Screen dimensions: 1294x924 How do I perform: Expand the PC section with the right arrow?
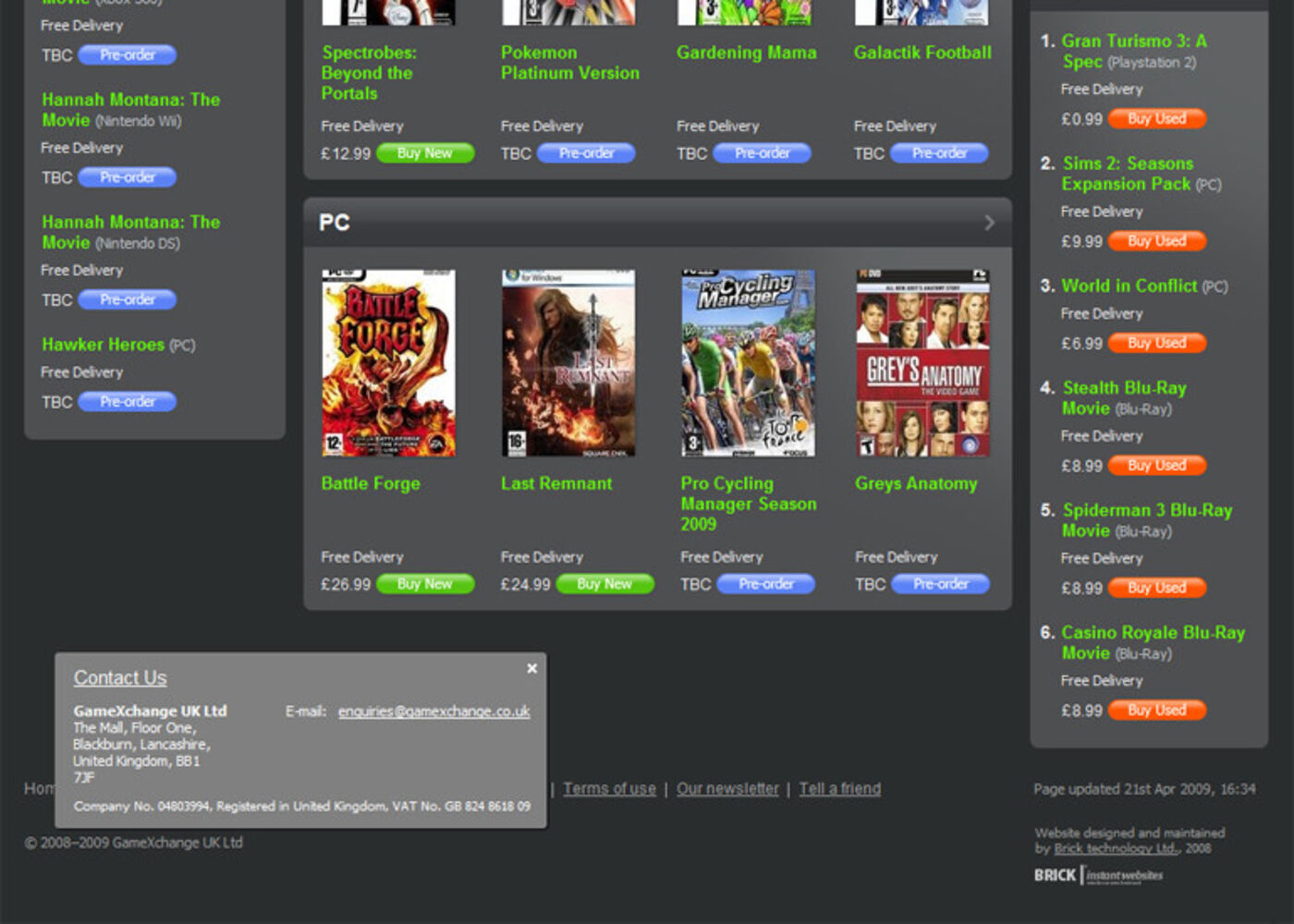[x=989, y=222]
